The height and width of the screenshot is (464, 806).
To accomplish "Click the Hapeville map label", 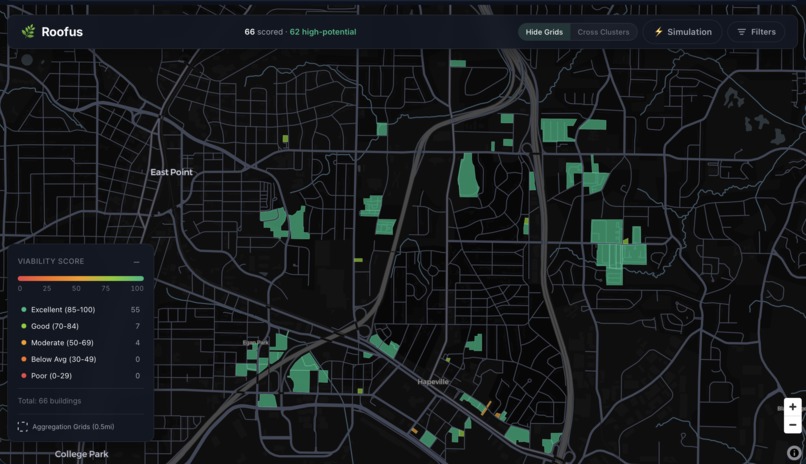I will pos(433,382).
